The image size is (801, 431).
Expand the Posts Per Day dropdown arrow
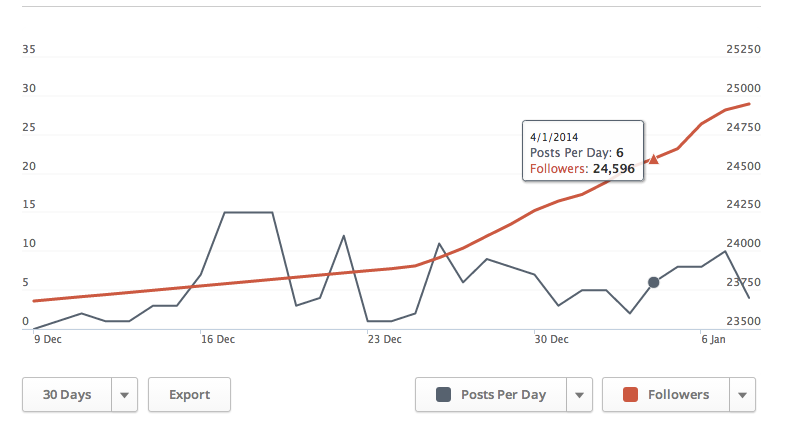tap(579, 395)
